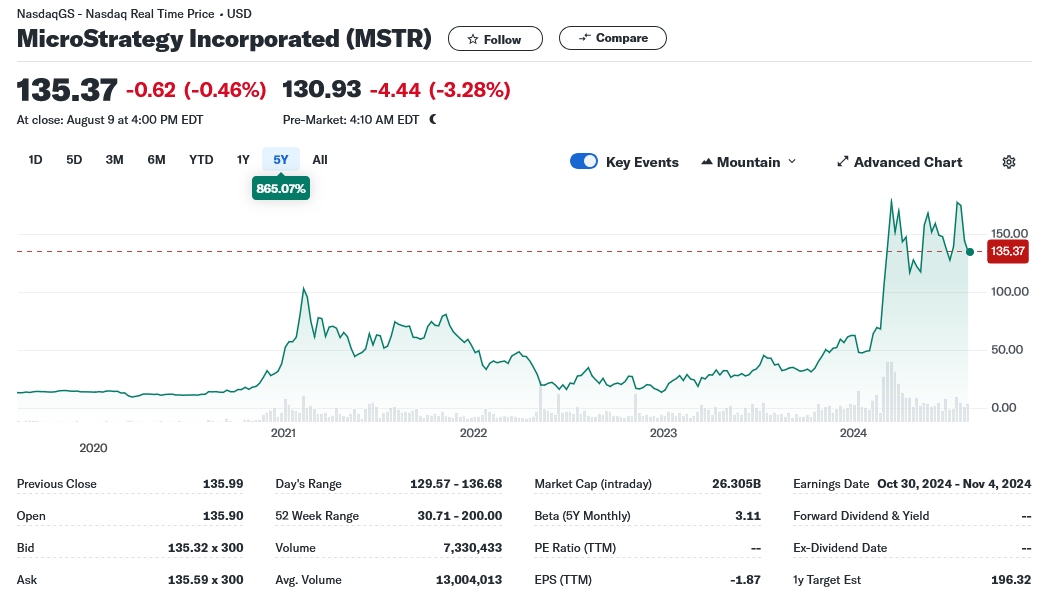Click the red 135.37 price marker label

pos(1008,251)
